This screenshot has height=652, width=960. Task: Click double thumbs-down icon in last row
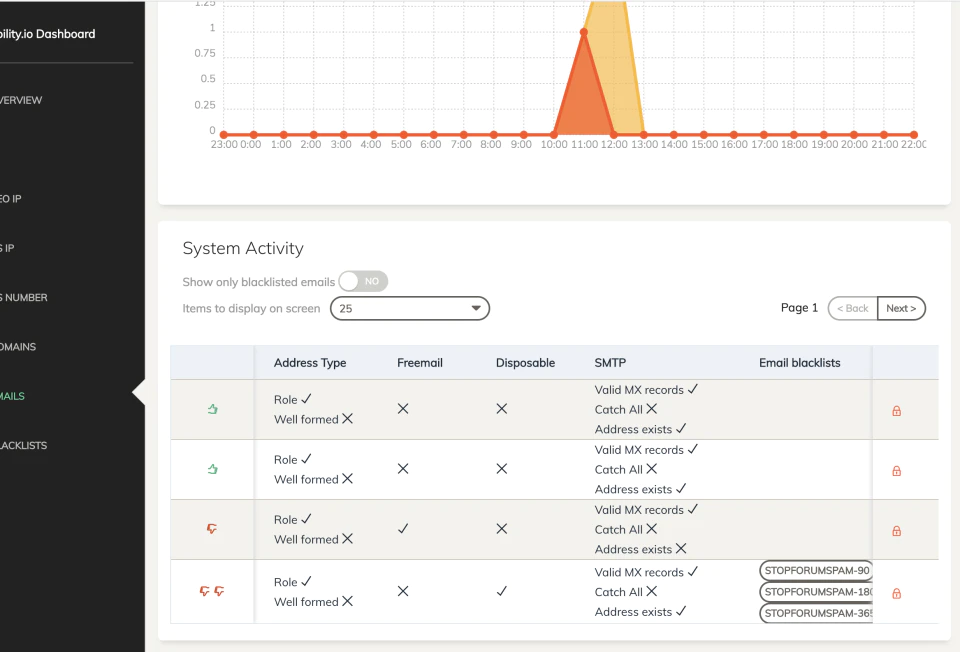[x=212, y=591]
